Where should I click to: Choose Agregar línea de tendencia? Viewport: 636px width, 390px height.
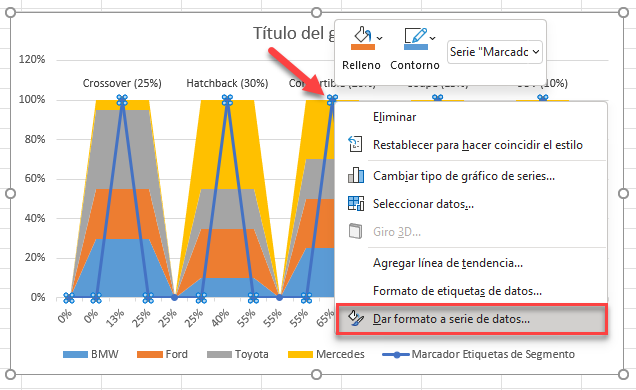pyautogui.click(x=447, y=263)
